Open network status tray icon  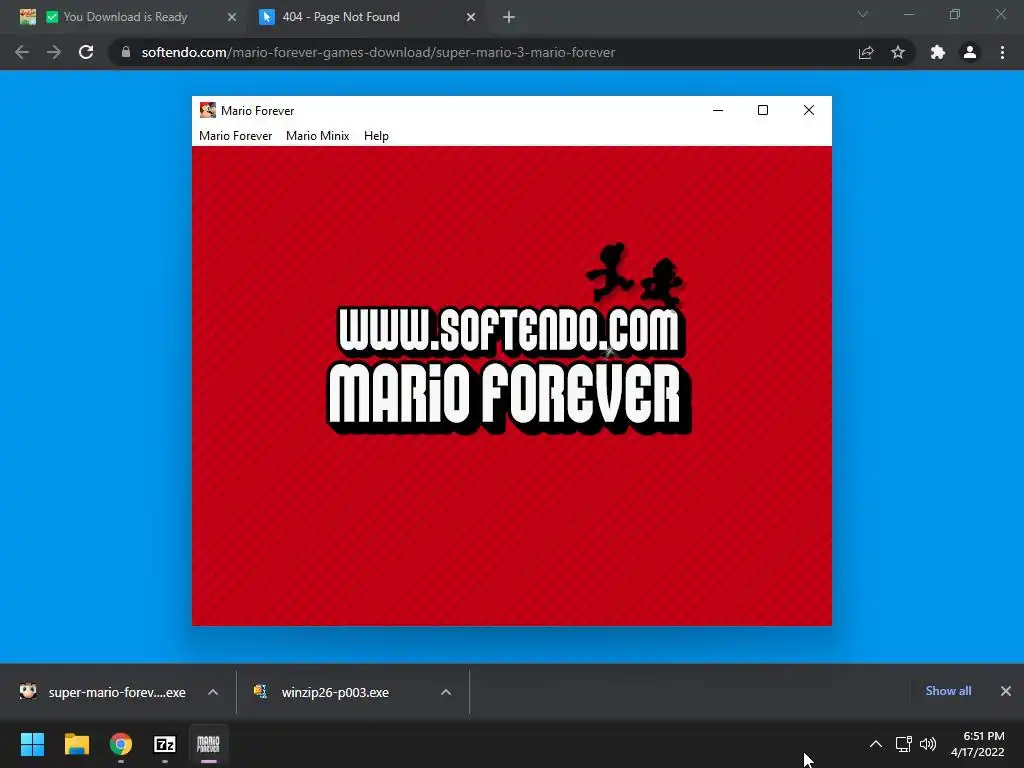(x=903, y=744)
